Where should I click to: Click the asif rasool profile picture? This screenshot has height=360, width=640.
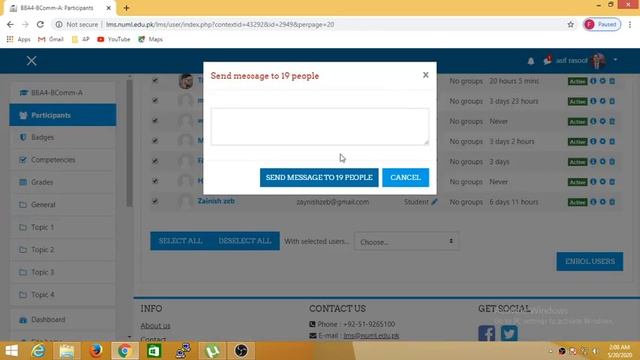point(598,61)
